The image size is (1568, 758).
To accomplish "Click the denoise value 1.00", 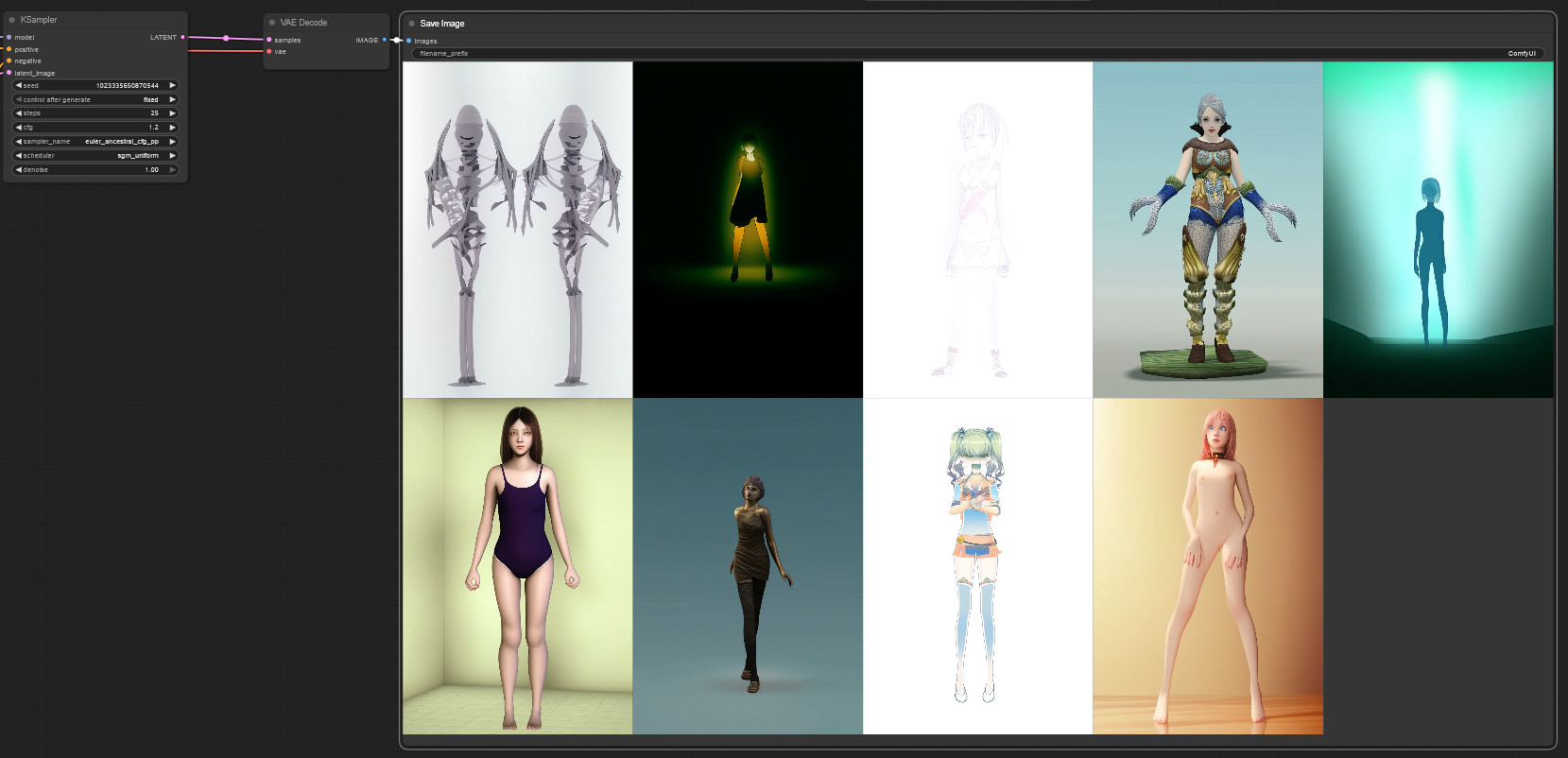I will point(152,170).
